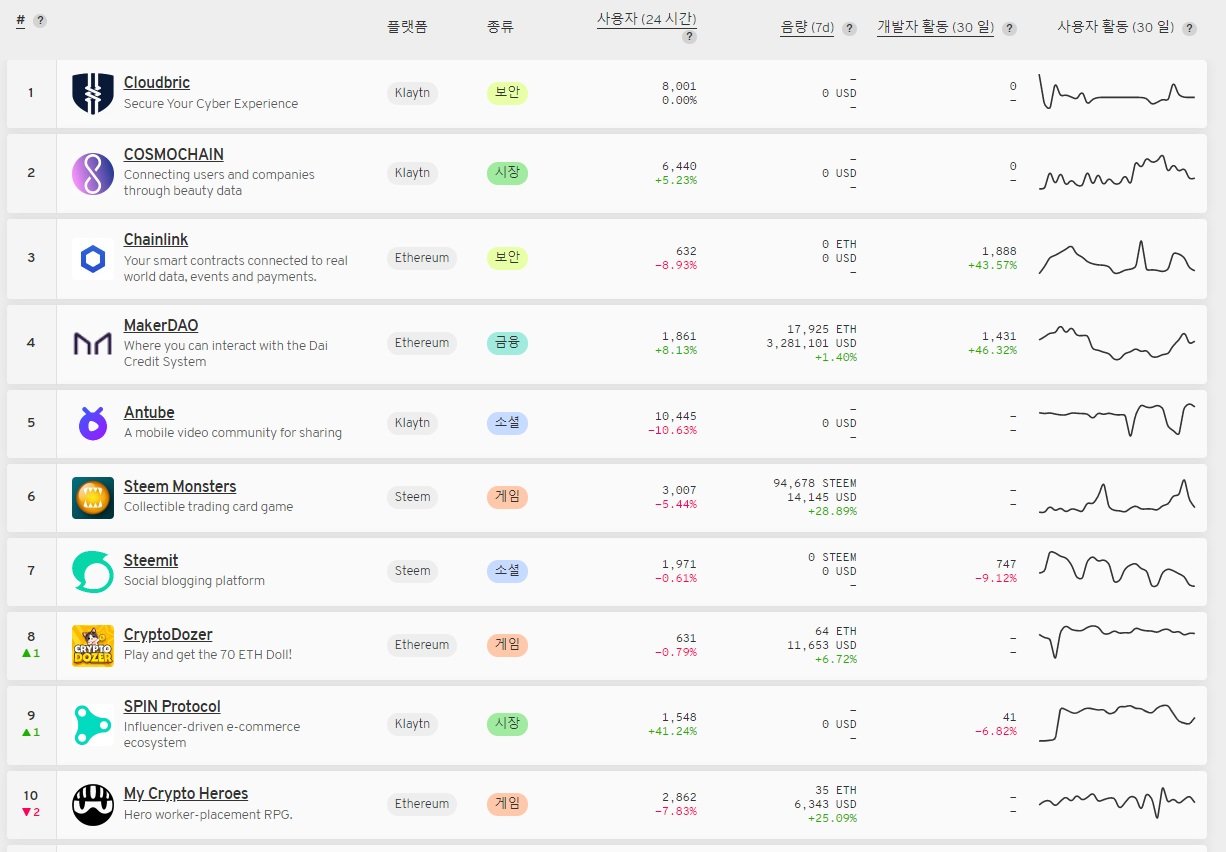Image resolution: width=1226 pixels, height=852 pixels.
Task: Click 보안 category tag in Cloudbric row
Action: [507, 93]
